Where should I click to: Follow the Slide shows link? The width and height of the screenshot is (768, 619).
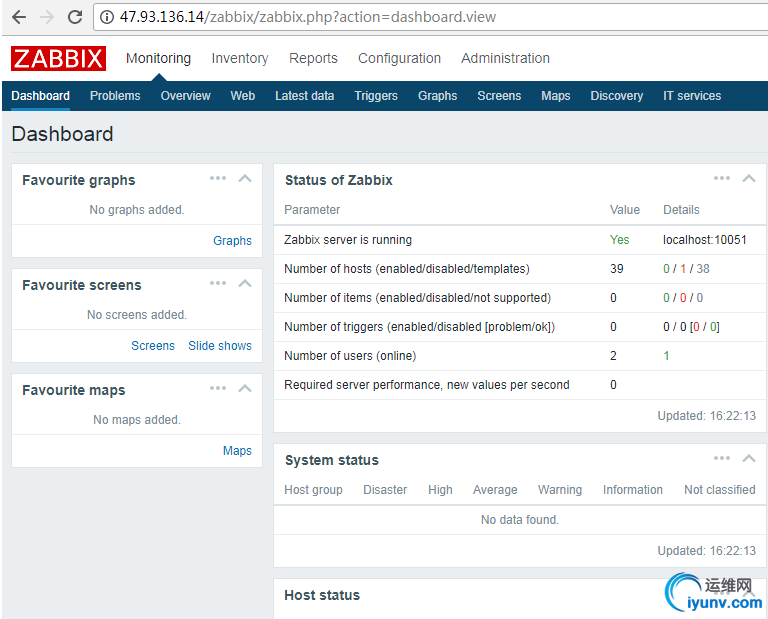(220, 346)
